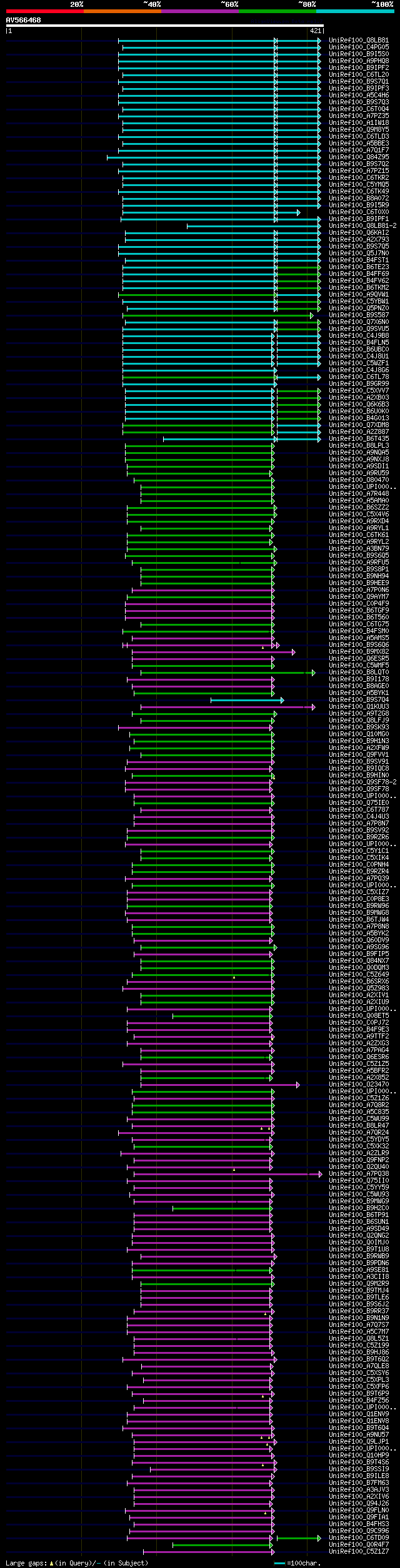400x1568 pixels.
Task: Click the white query sequence bar
Action: 164,26
